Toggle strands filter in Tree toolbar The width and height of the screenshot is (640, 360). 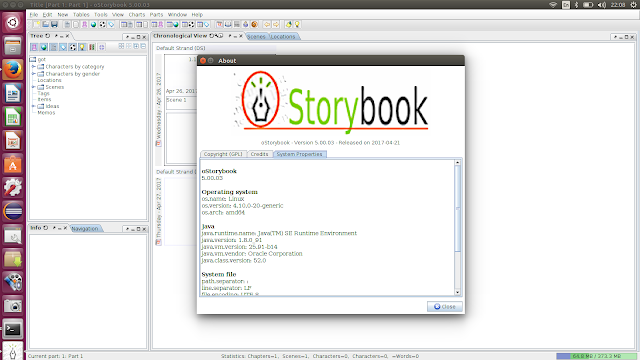click(91, 47)
